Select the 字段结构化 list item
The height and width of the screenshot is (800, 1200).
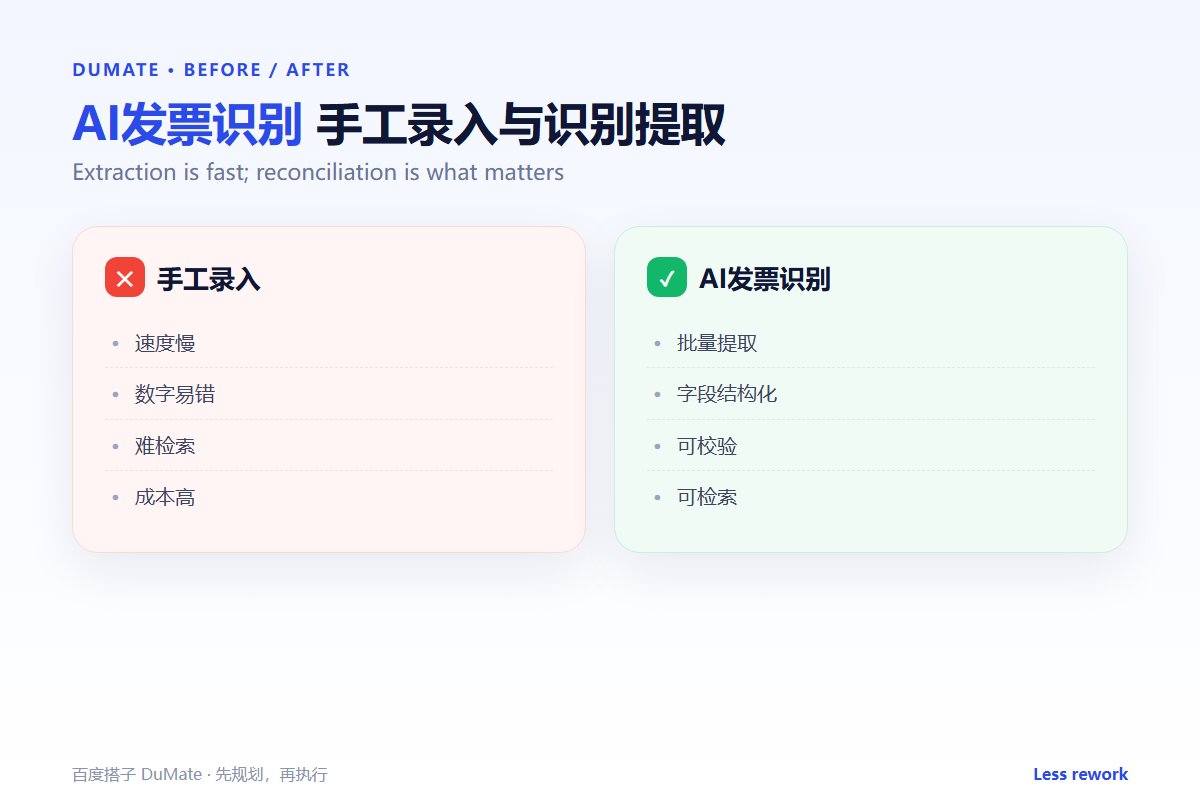(x=871, y=394)
